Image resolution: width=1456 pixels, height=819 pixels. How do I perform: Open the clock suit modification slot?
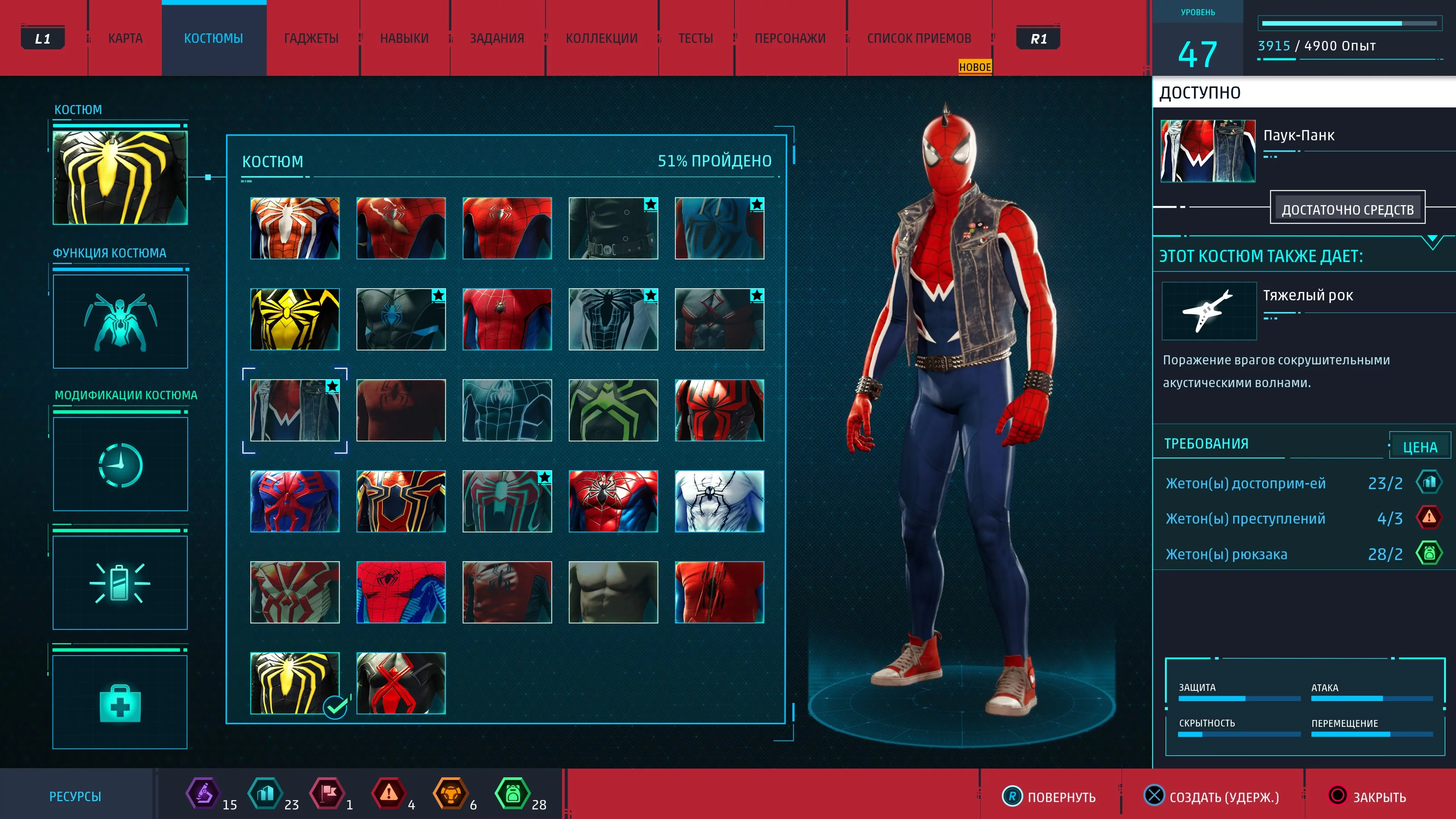tap(121, 464)
